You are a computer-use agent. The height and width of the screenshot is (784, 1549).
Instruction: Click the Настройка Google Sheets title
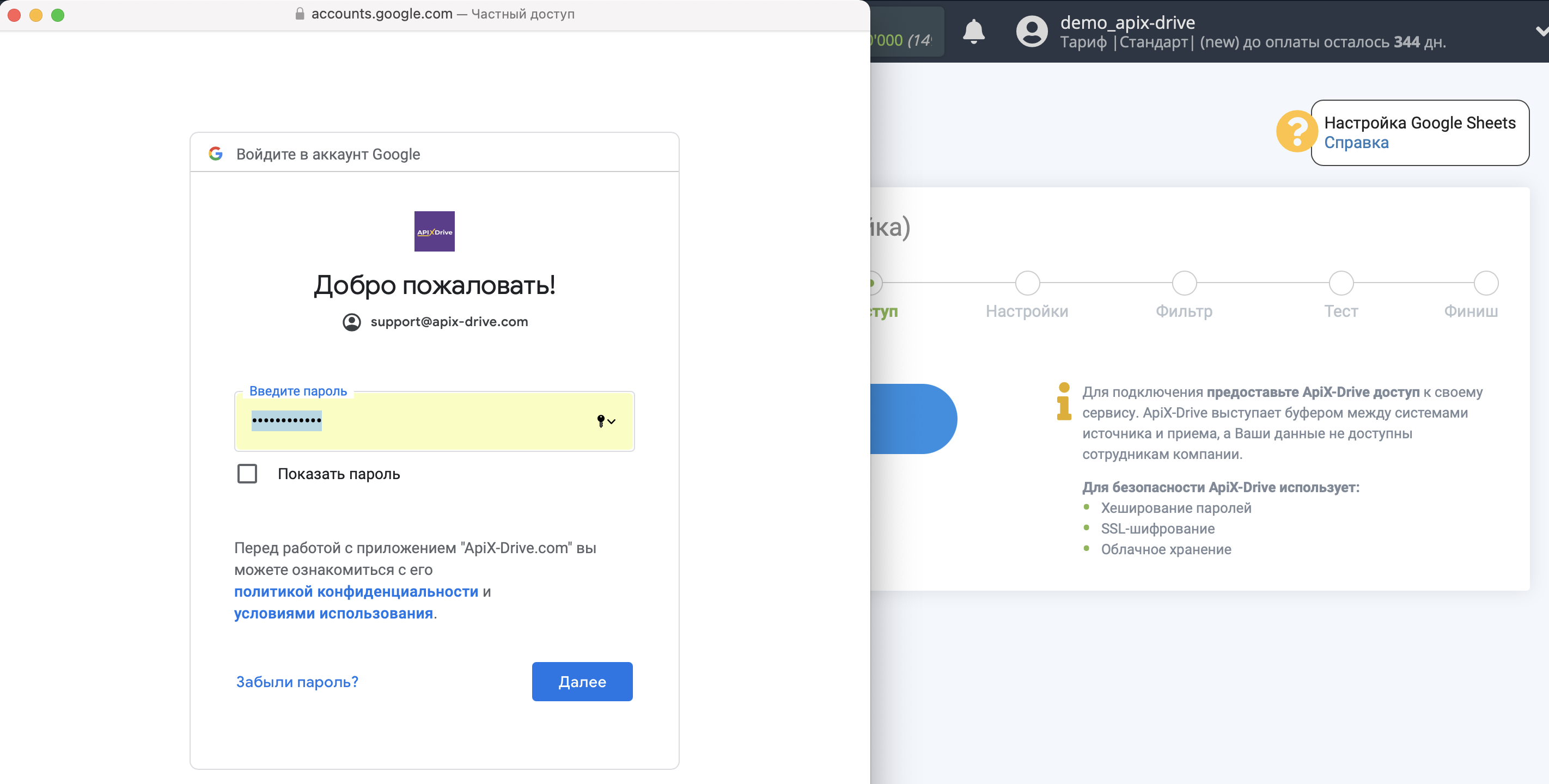click(1420, 122)
